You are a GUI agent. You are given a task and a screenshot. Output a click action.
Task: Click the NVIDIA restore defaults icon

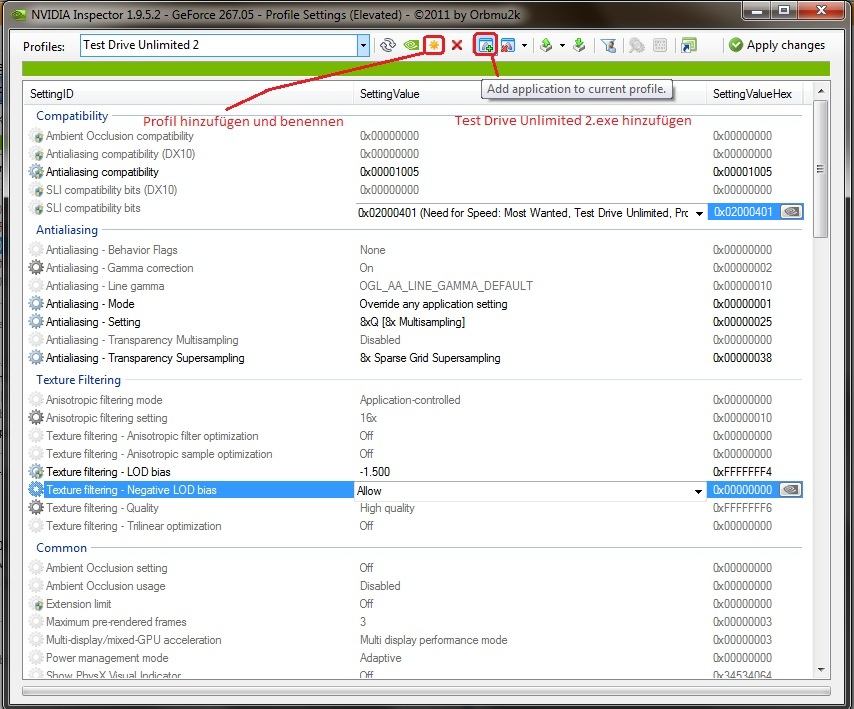[x=411, y=45]
